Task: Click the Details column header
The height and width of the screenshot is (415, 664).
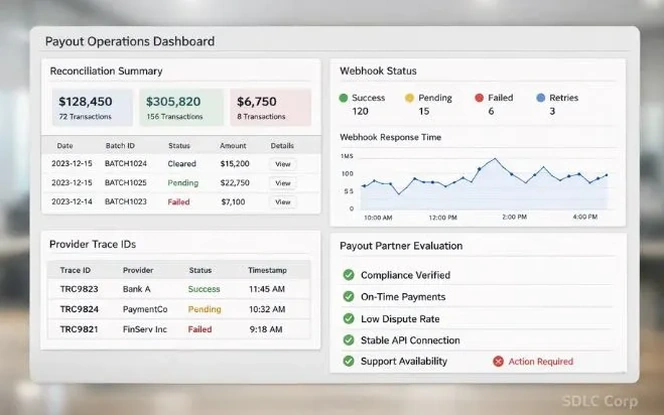Action: pos(282,146)
